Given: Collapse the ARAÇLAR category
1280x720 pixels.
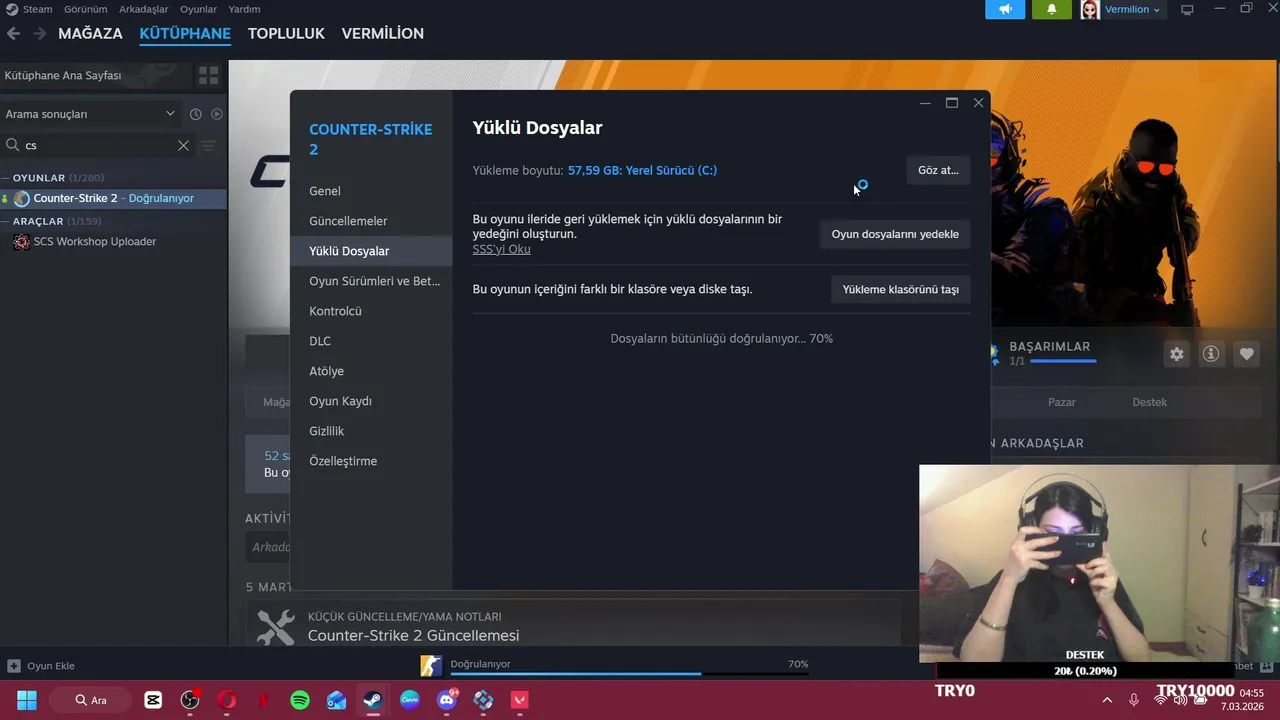Looking at the screenshot, I should click(x=6, y=221).
